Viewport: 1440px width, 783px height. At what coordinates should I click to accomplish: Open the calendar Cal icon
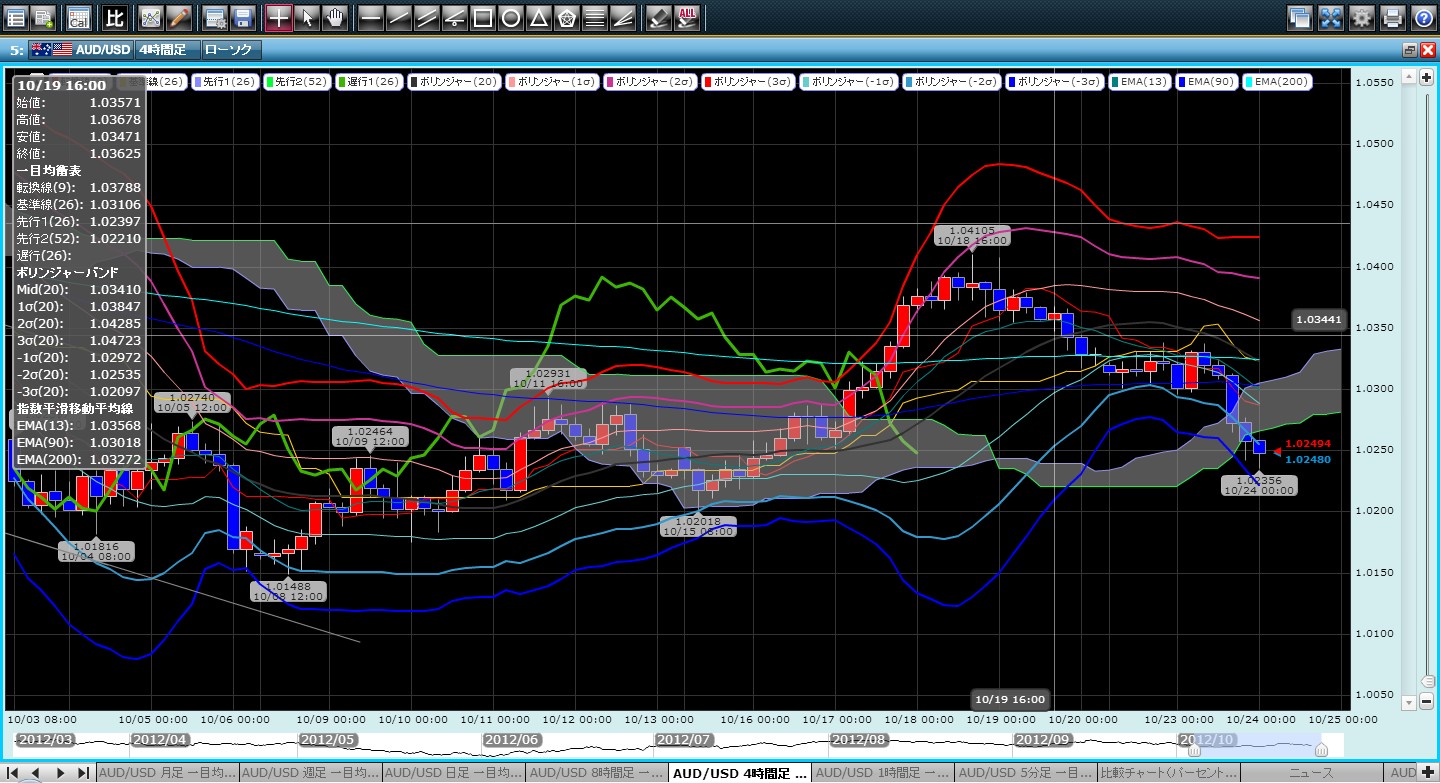click(x=78, y=17)
